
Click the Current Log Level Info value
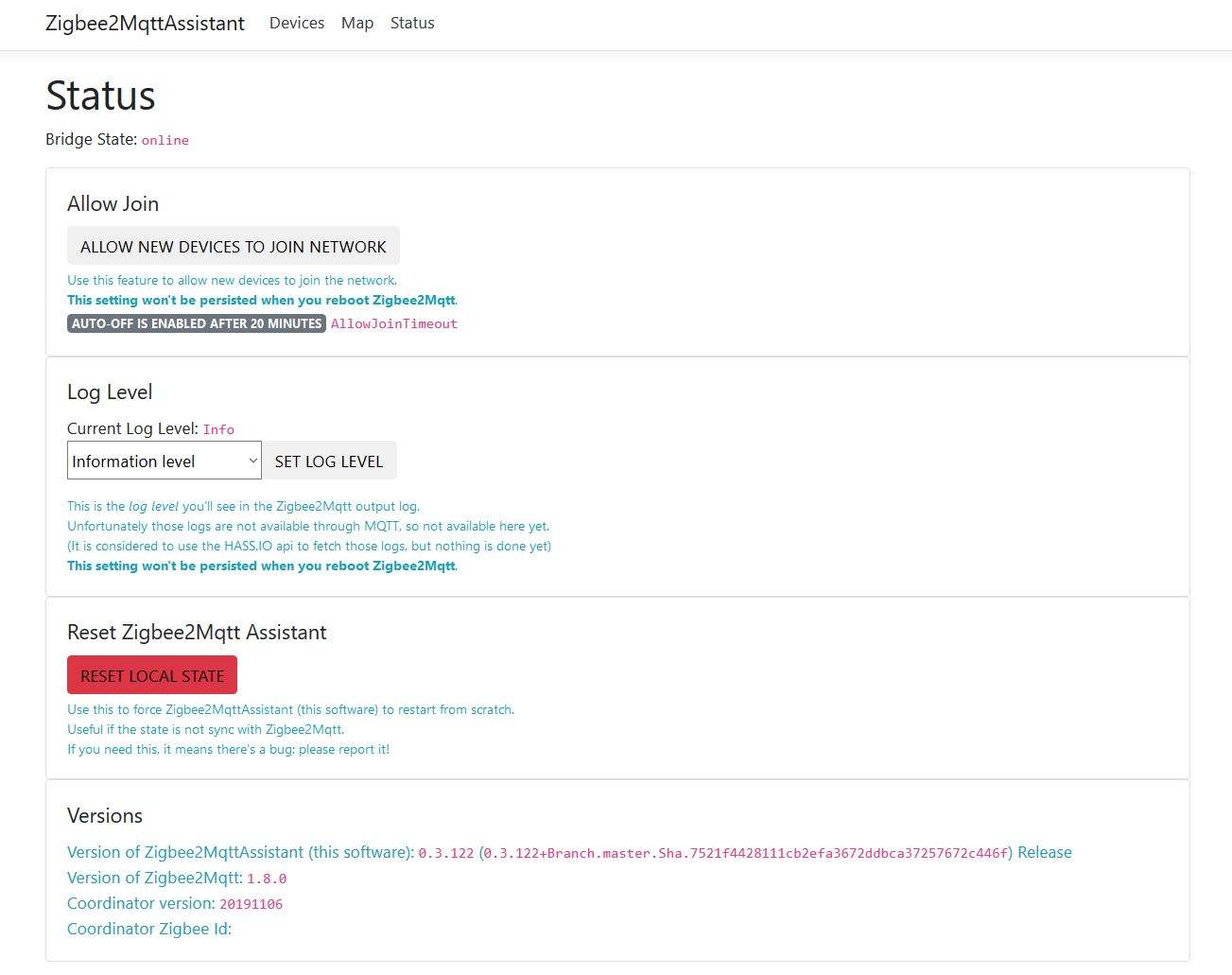pyautogui.click(x=218, y=429)
